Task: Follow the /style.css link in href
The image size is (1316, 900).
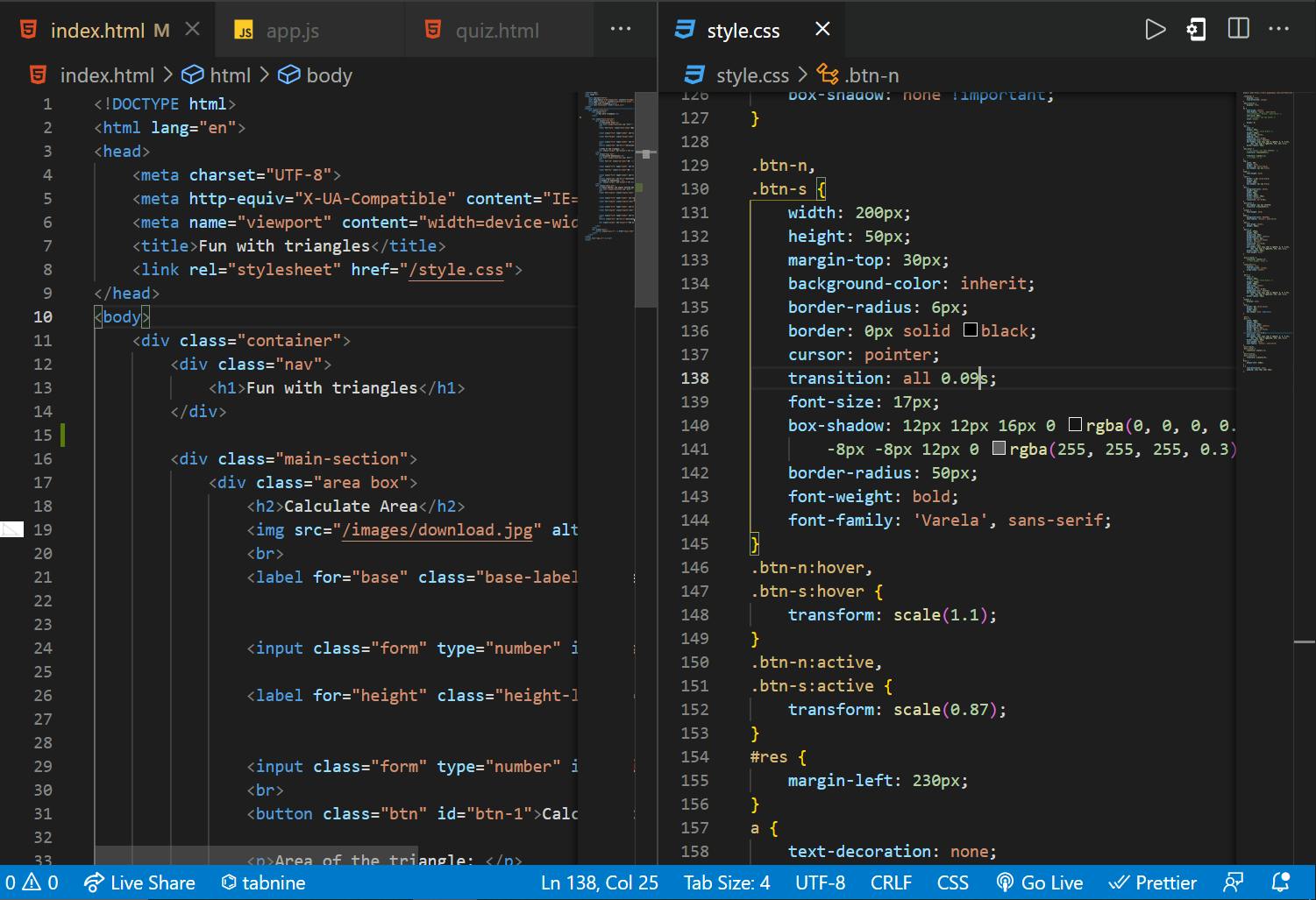Action: click(x=456, y=270)
